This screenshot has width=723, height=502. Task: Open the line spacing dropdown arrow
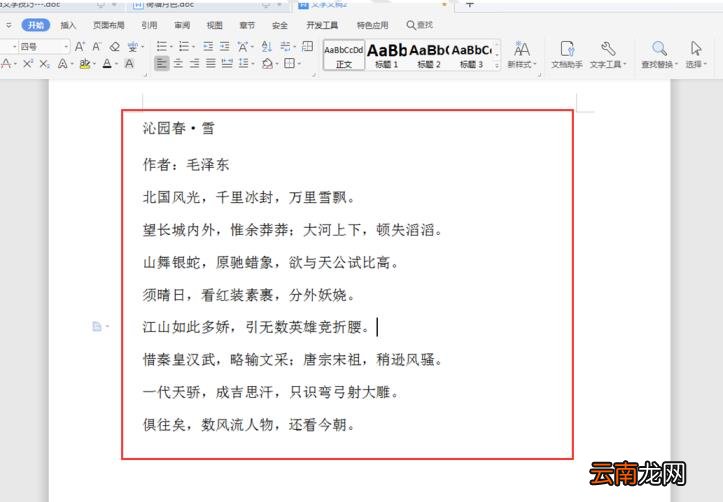[253, 64]
